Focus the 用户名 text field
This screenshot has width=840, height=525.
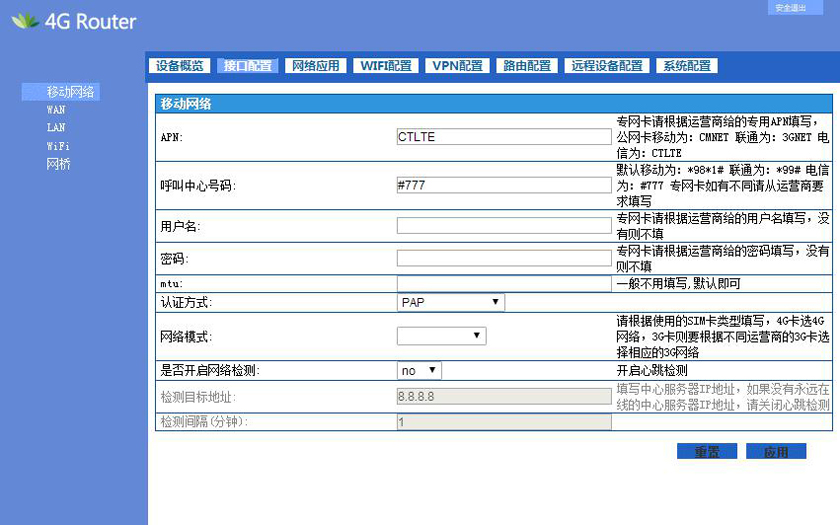(x=503, y=226)
